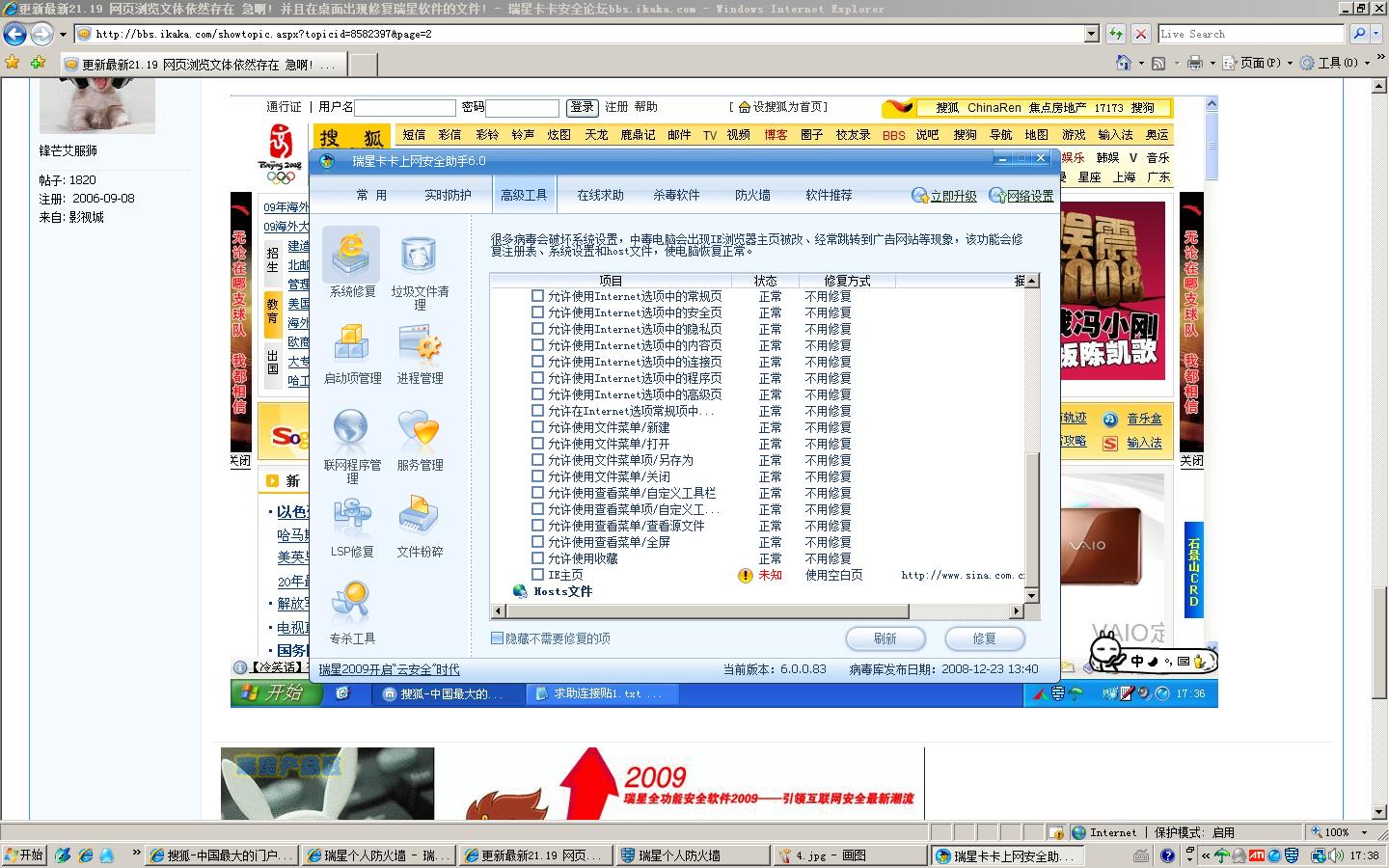Click the IE page vertical scrollbar
1389x868 pixels.
1380,449
